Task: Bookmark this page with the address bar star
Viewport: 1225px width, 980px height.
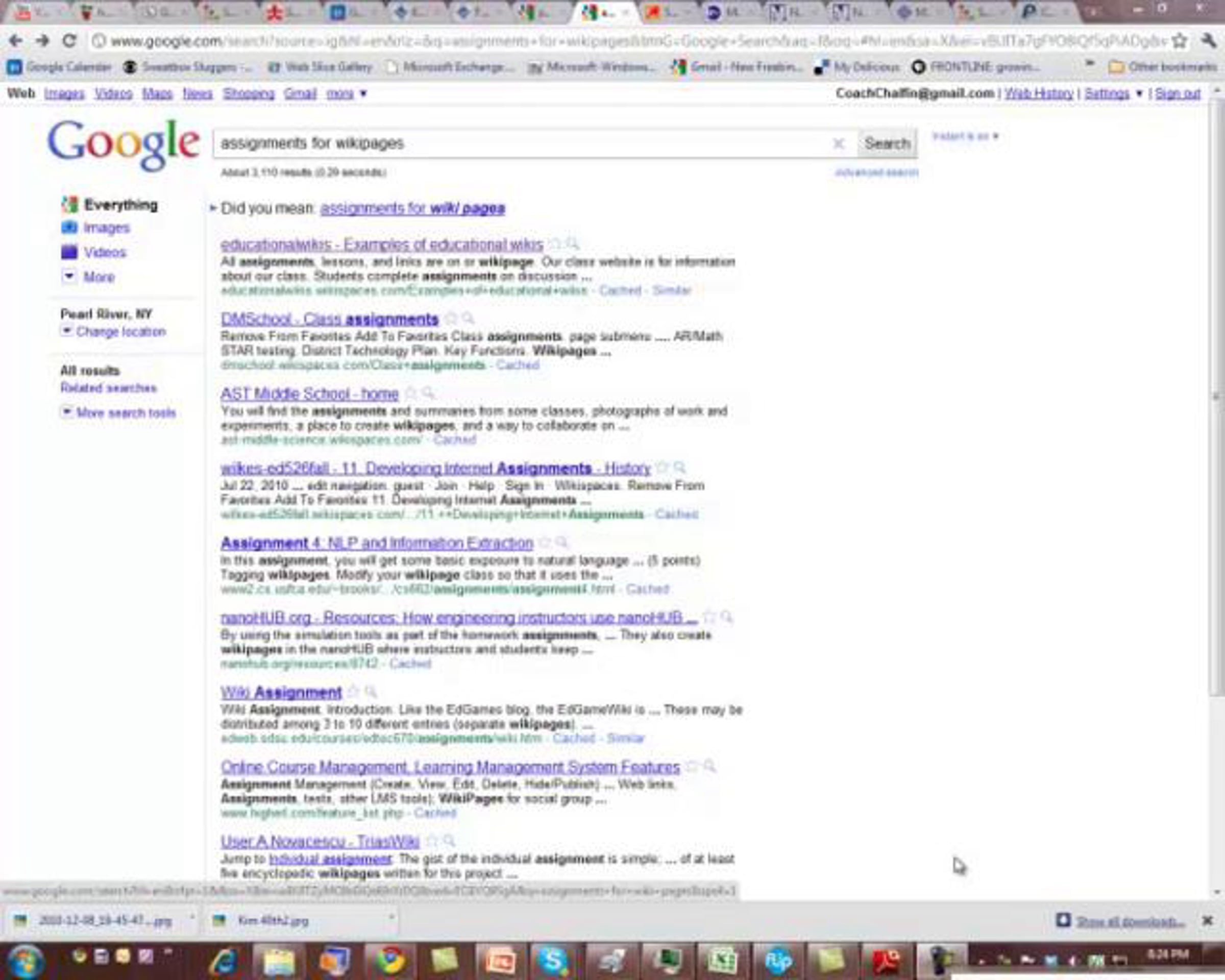Action: point(1180,40)
